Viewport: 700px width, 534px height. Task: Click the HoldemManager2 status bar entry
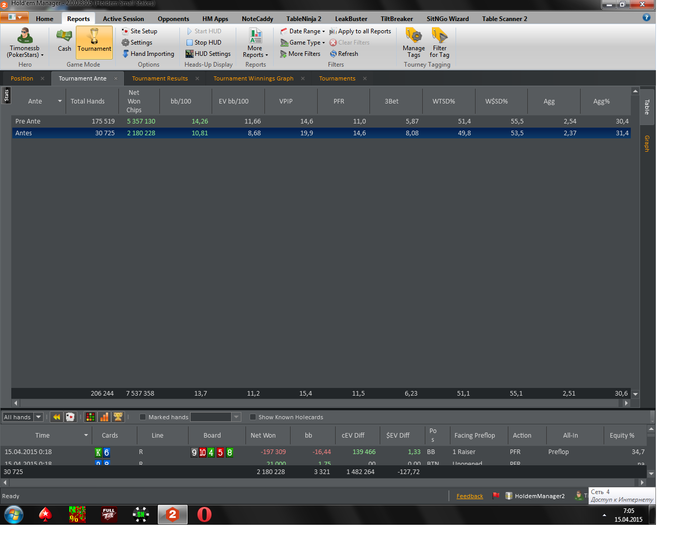click(535, 496)
